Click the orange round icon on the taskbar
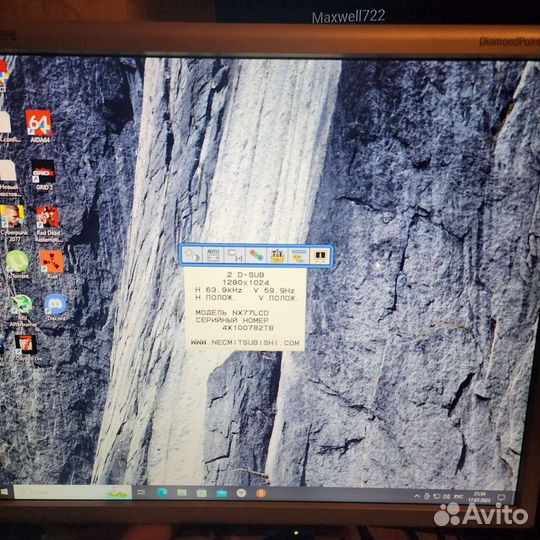Image resolution: width=540 pixels, height=540 pixels. [x=261, y=494]
